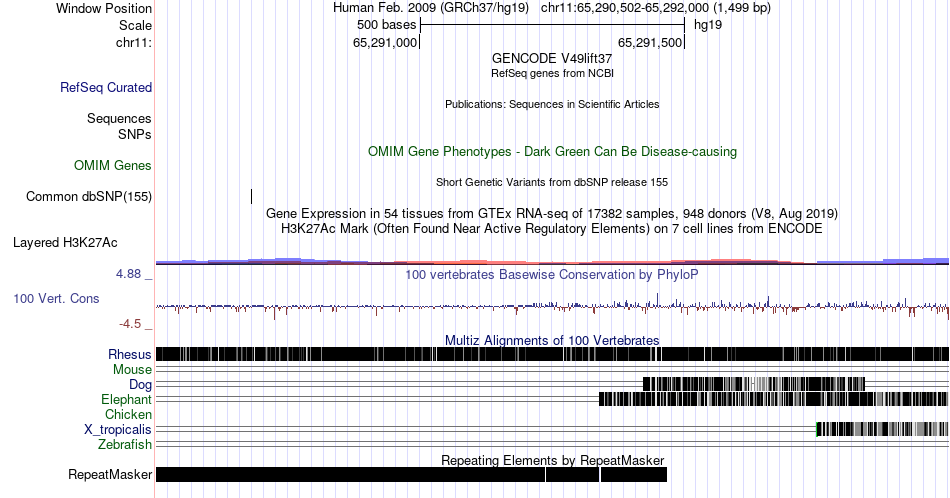Click the Zebrafish alignment row label
950x498 pixels.
pos(125,444)
